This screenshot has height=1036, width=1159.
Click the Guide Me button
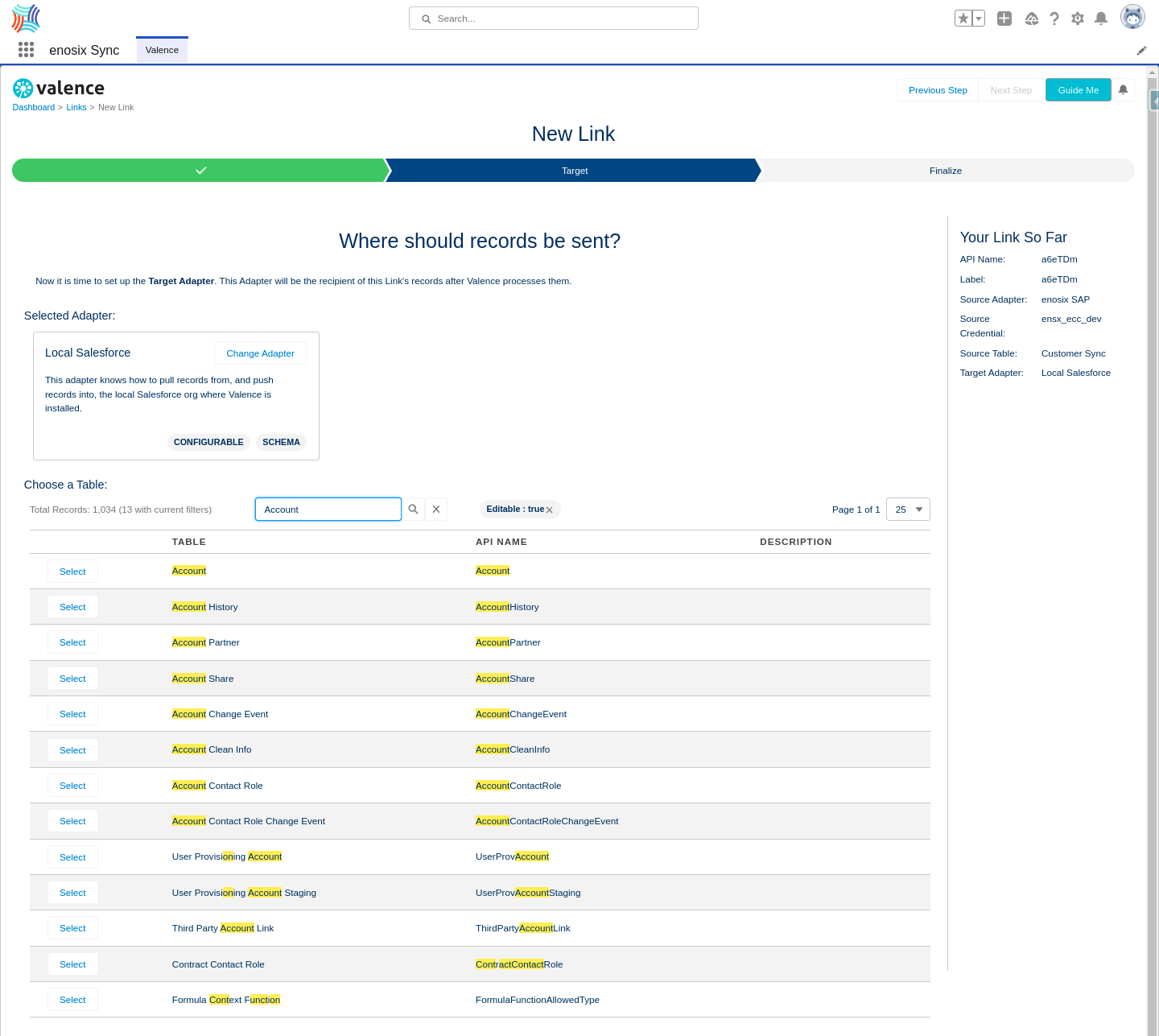1078,90
